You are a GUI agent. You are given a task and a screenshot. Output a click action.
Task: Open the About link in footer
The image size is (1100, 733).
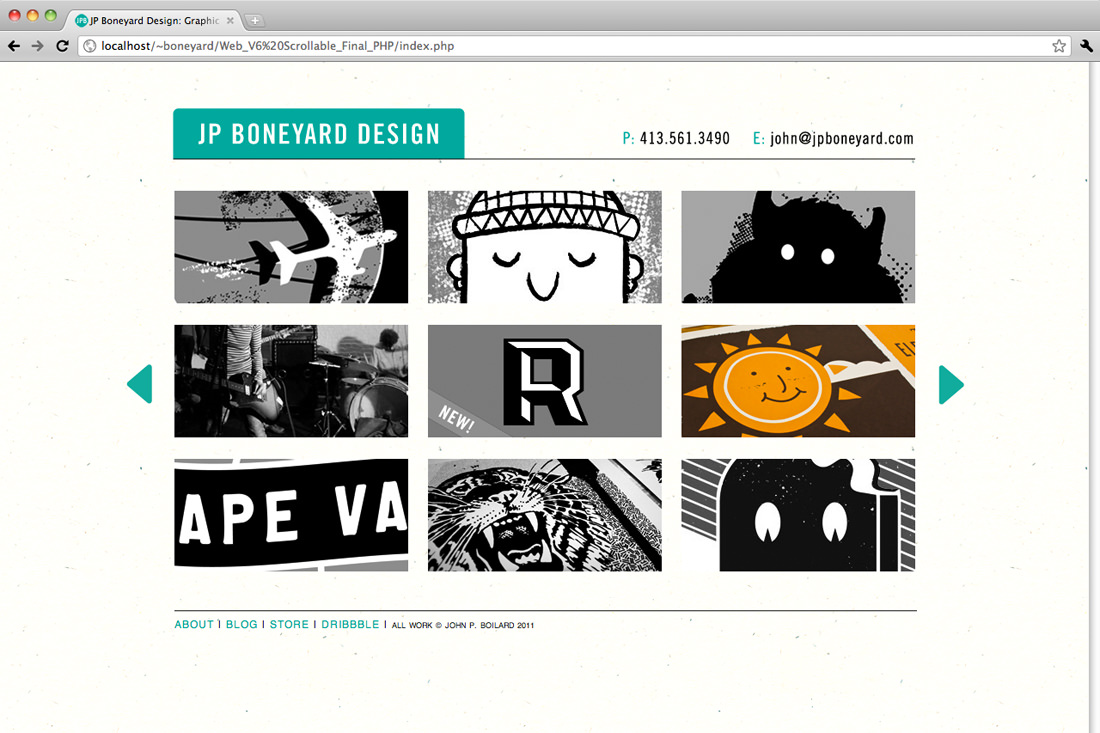tap(194, 624)
